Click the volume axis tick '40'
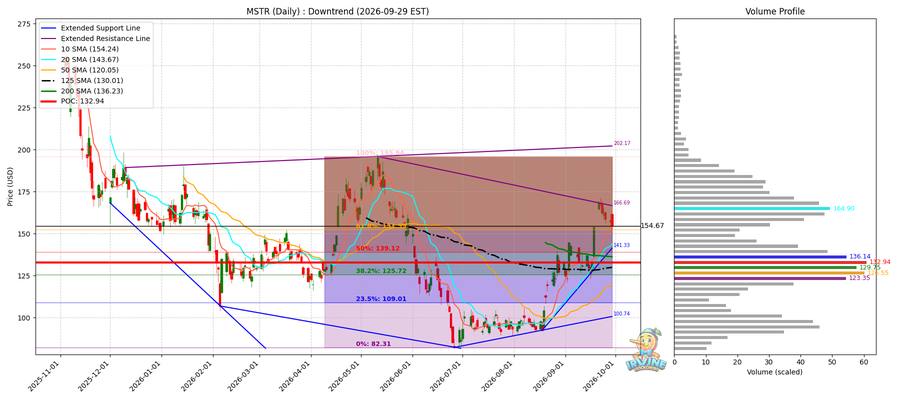The image size is (900, 400). [801, 362]
